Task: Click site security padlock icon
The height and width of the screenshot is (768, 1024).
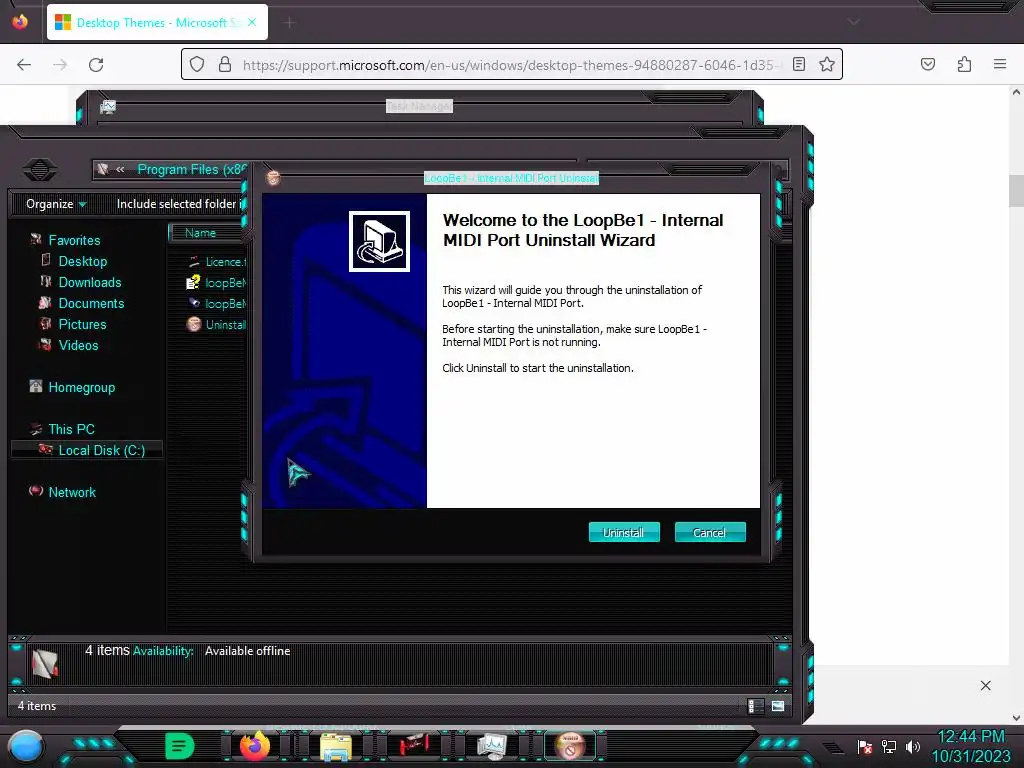Action: [225, 65]
